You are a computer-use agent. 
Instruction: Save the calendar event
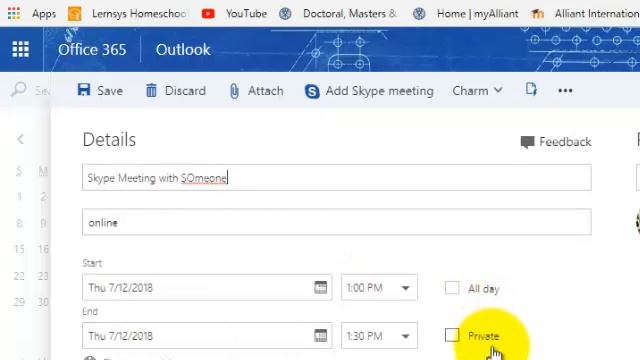(x=100, y=90)
